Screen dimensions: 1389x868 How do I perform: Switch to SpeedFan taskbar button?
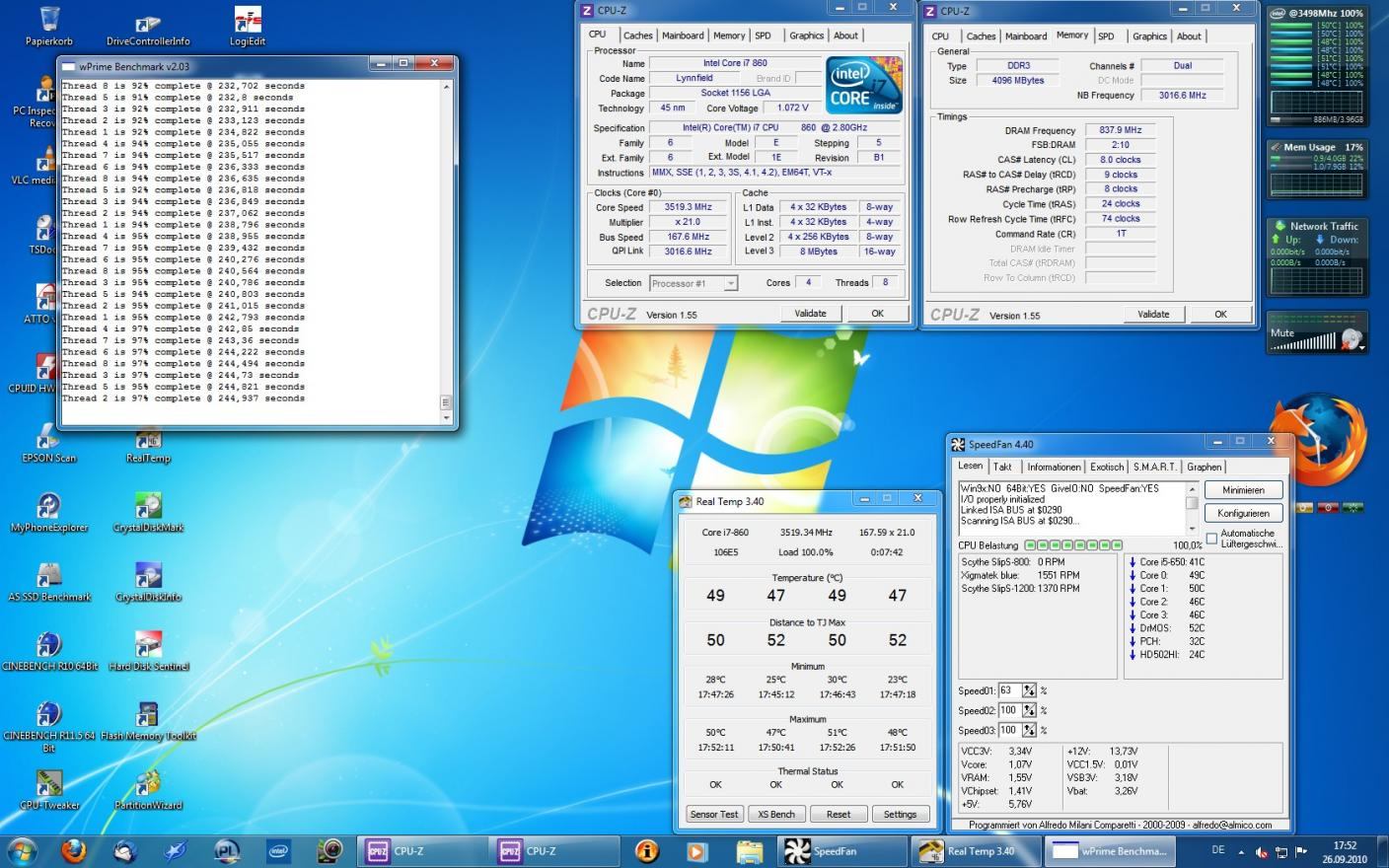[x=842, y=850]
